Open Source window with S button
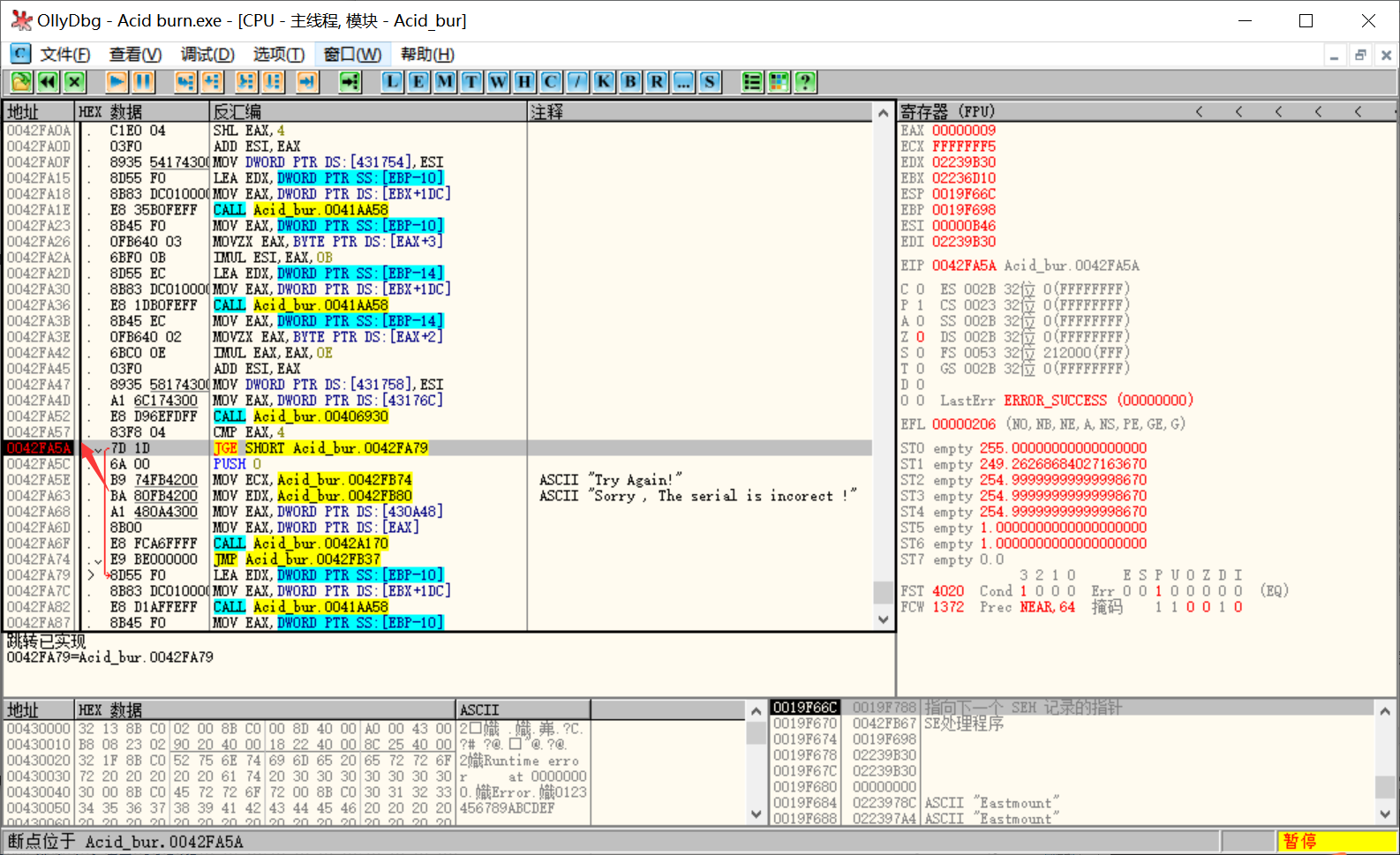The image size is (1400, 855). [x=710, y=82]
